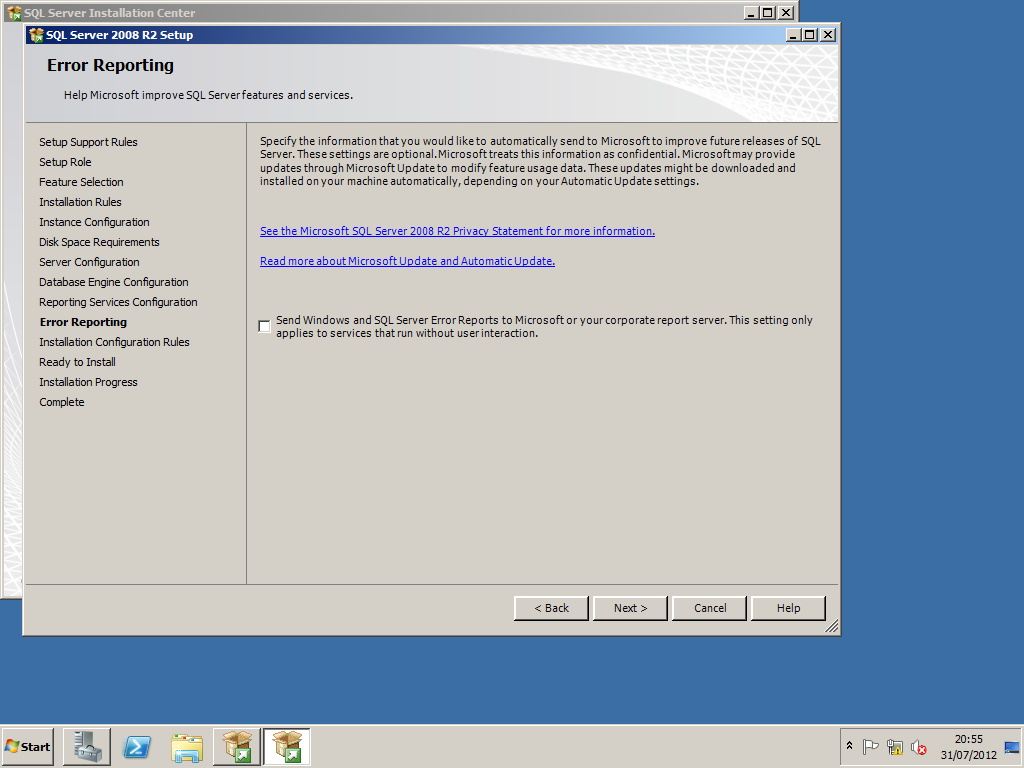Select Database Engine Configuration step
The width and height of the screenshot is (1024, 768).
coord(114,282)
